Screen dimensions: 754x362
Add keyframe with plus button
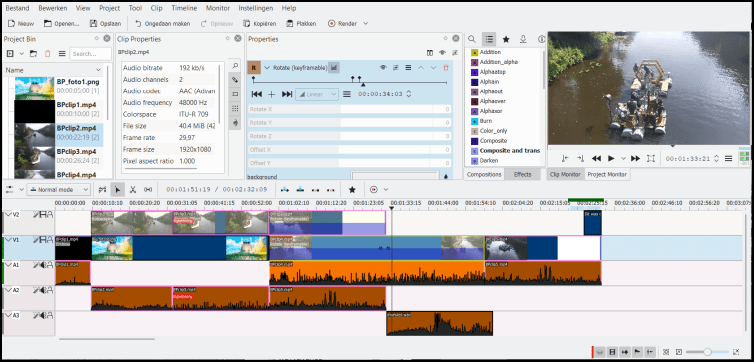(272, 94)
